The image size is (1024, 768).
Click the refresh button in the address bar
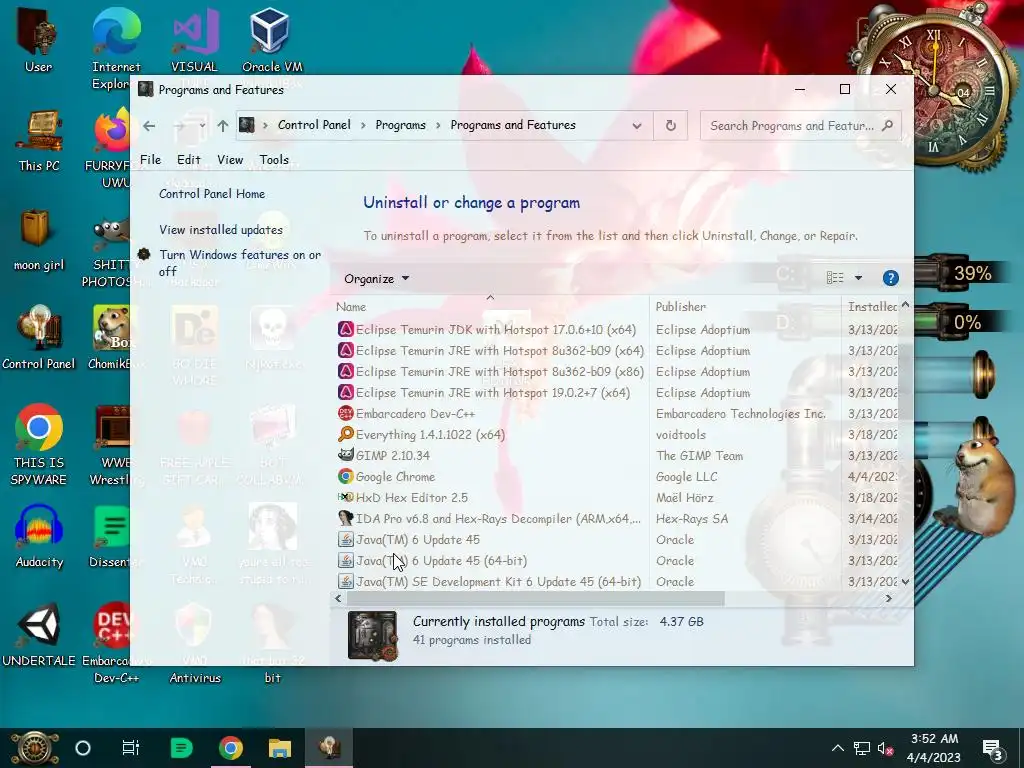click(670, 125)
